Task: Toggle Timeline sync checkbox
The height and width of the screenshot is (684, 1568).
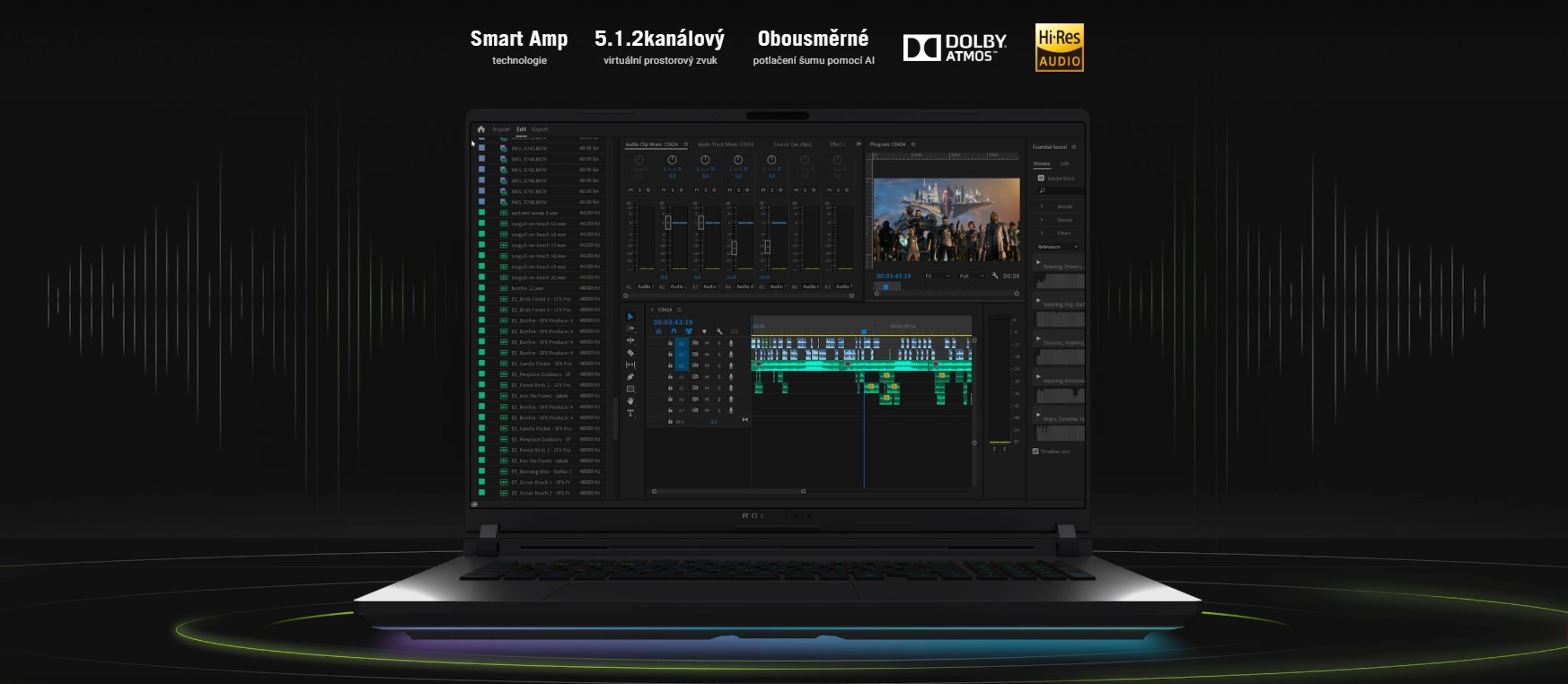Action: pyautogui.click(x=1035, y=452)
